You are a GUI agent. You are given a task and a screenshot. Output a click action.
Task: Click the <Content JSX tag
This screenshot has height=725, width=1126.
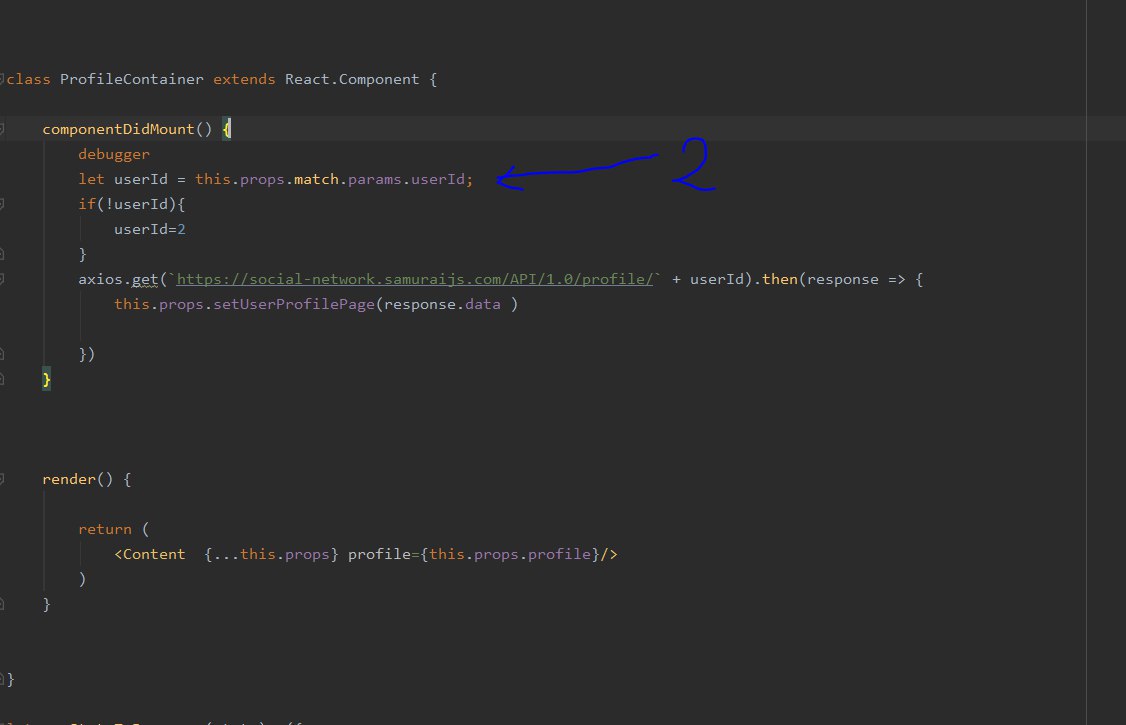pos(149,554)
